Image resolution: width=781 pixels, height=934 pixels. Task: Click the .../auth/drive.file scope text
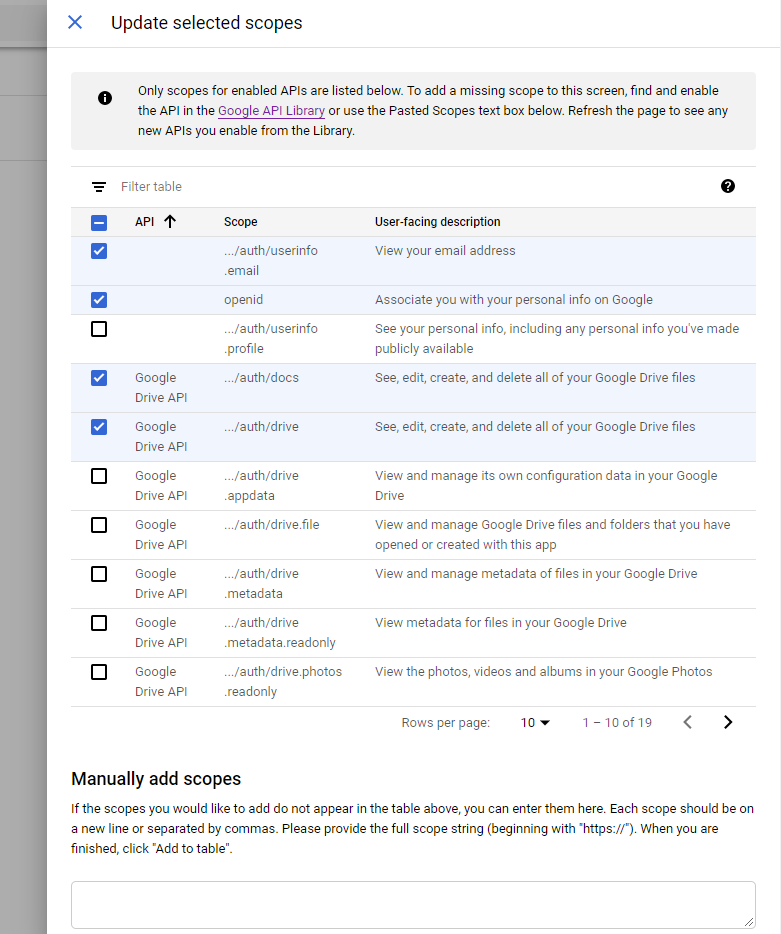click(272, 525)
